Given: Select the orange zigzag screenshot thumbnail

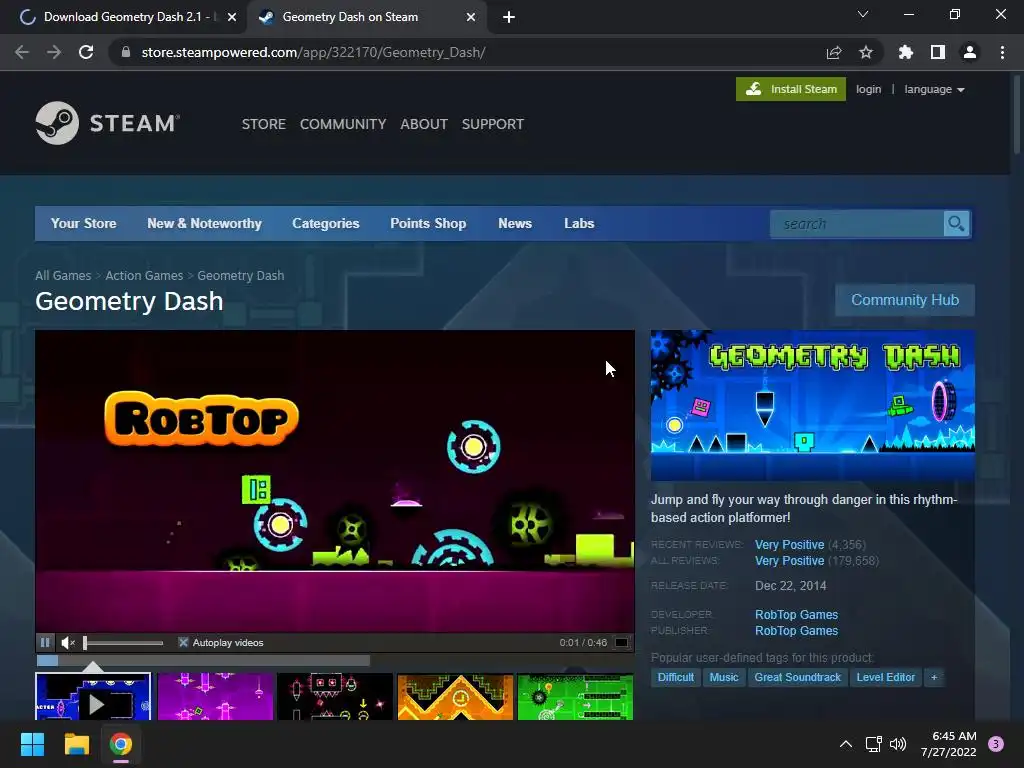Looking at the screenshot, I should [455, 696].
